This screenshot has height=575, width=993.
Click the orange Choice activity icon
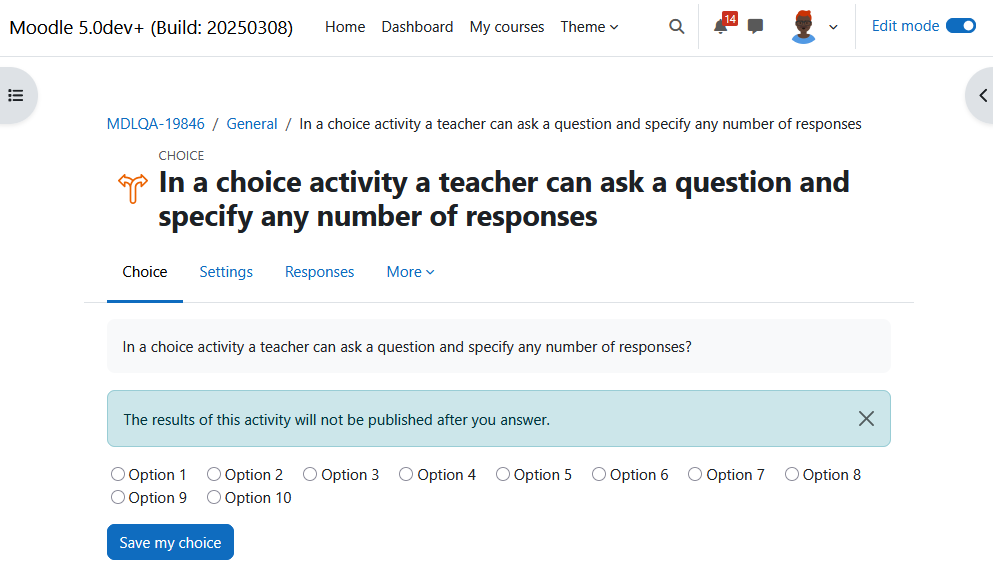pos(133,189)
